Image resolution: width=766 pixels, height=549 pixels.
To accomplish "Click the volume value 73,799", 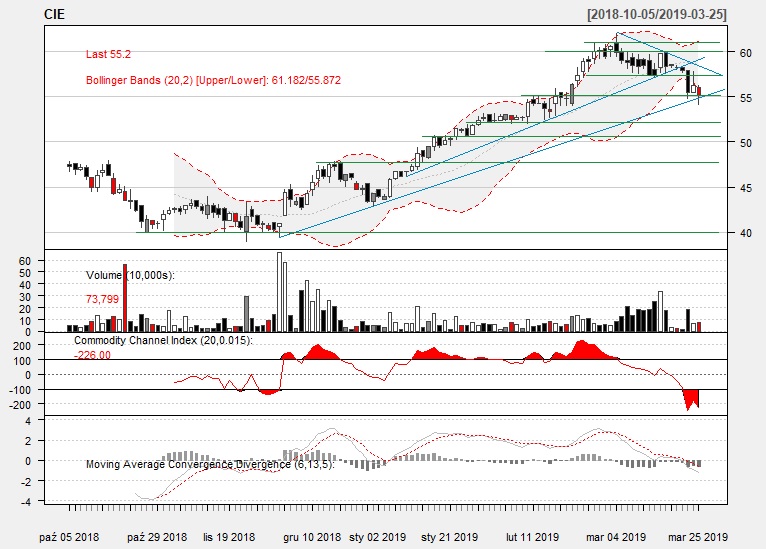I will [x=102, y=299].
